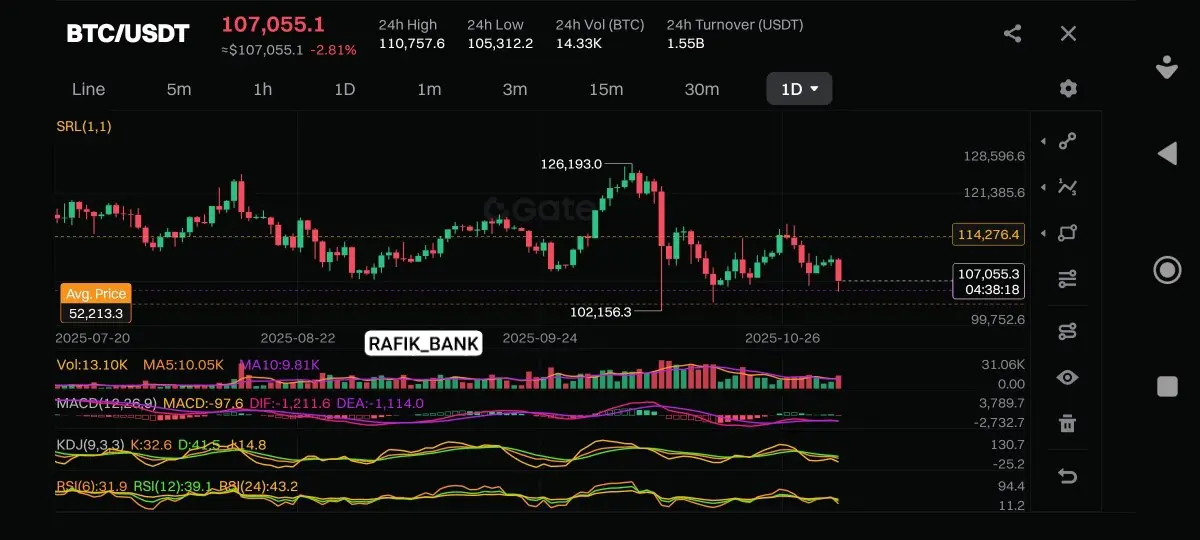The image size is (1200, 540).
Task: Select the 3m interval
Action: pyautogui.click(x=515, y=89)
